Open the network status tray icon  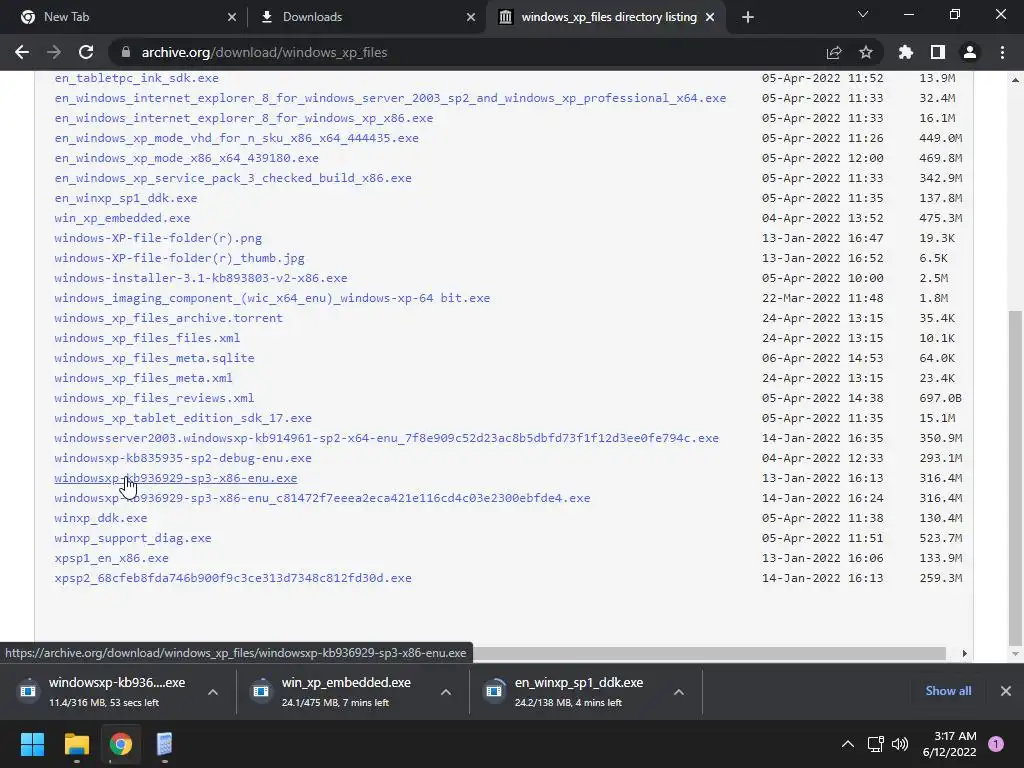pos(876,744)
